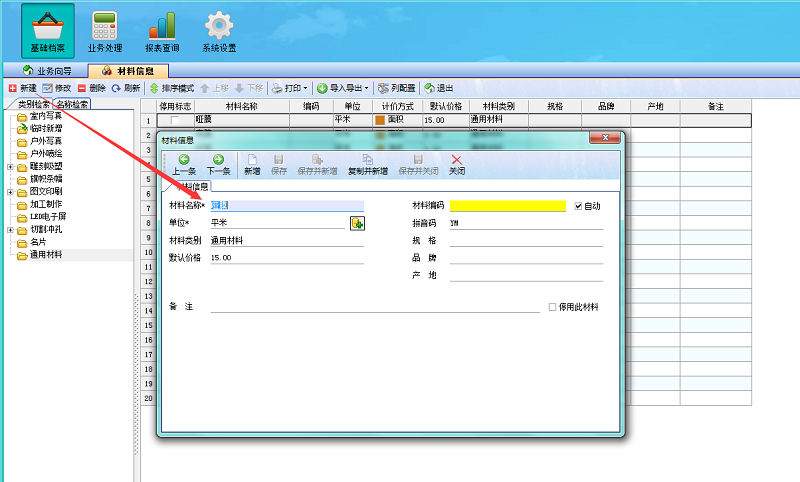800x482 pixels.
Task: Open the 导入导出 dropdown
Action: coord(343,88)
